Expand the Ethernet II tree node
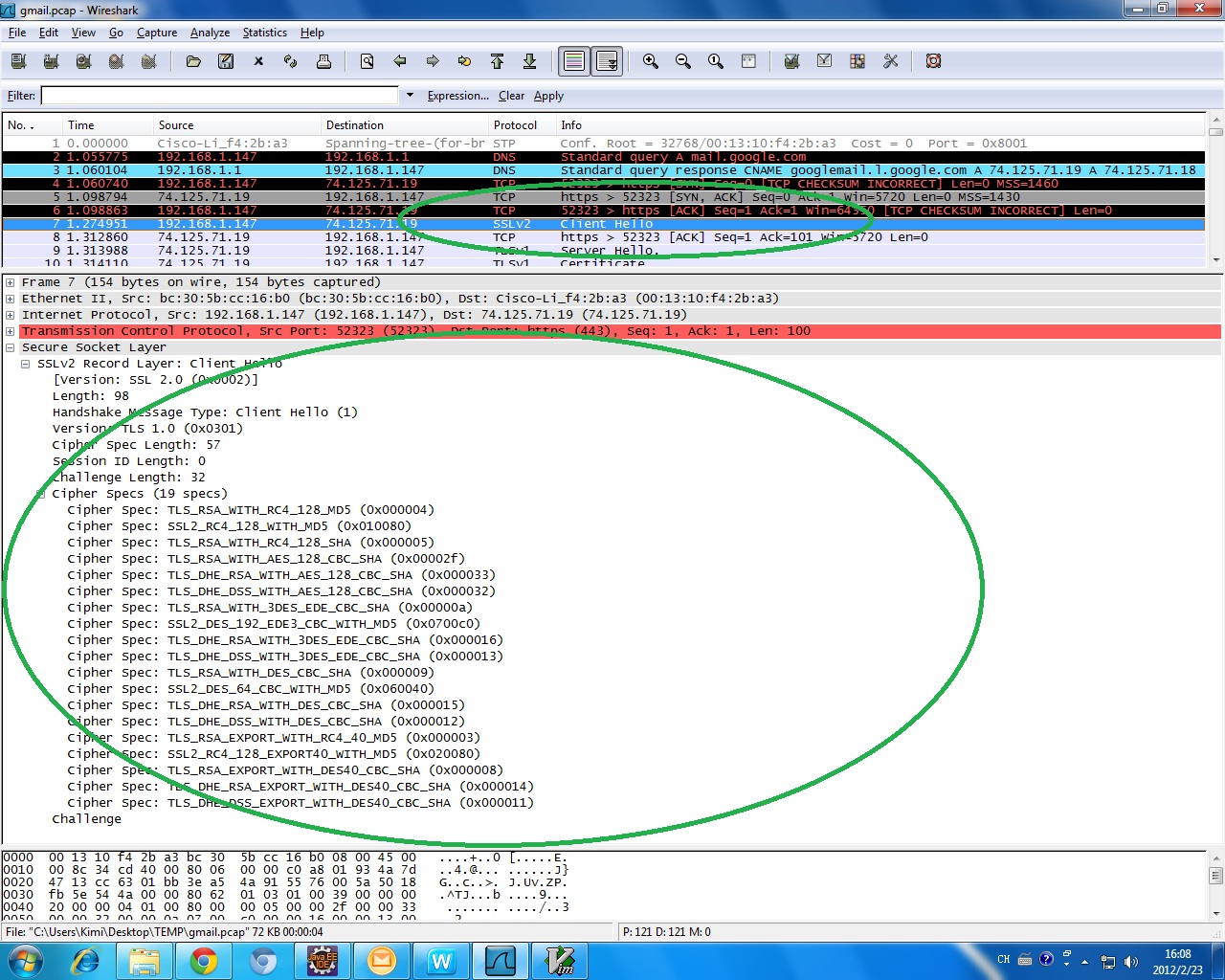The width and height of the screenshot is (1225, 980). click(11, 299)
